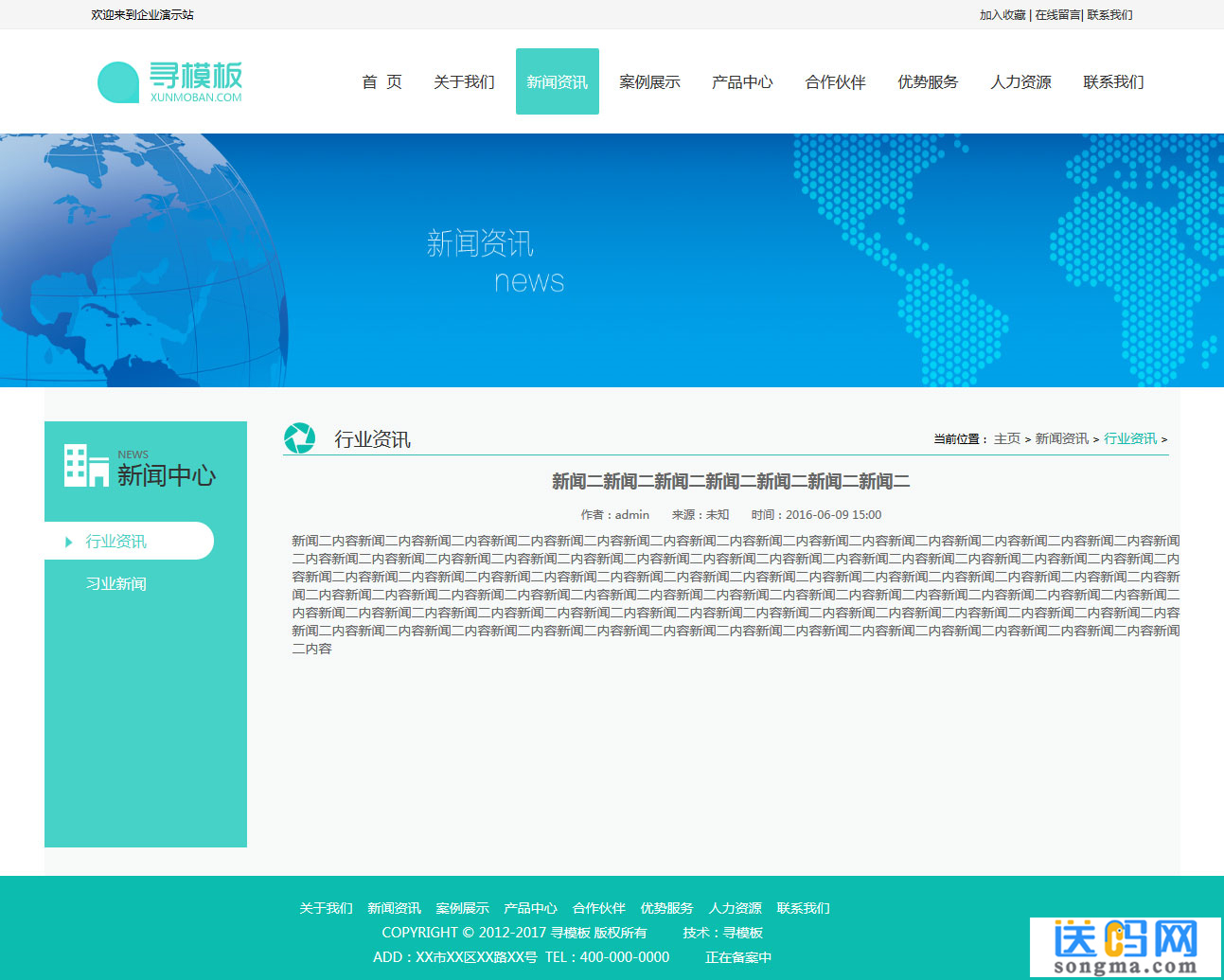This screenshot has width=1224, height=980.
Task: Click footer link 优势服务
Action: coord(666,908)
